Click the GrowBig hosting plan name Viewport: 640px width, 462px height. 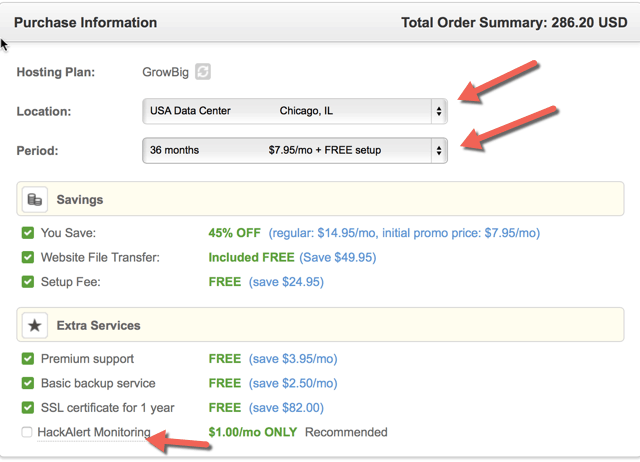coord(165,72)
